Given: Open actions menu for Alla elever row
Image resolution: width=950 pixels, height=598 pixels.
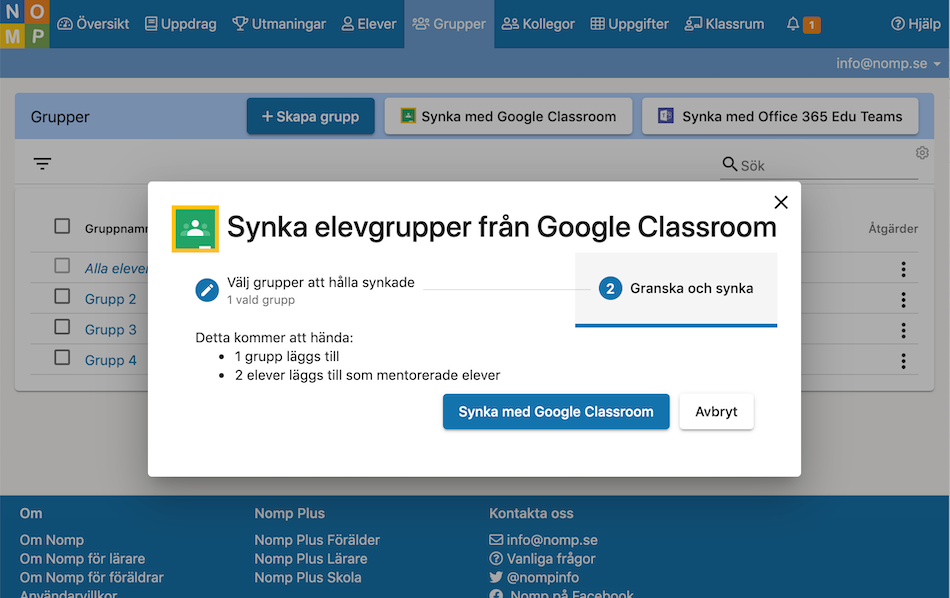Looking at the screenshot, I should 903,269.
